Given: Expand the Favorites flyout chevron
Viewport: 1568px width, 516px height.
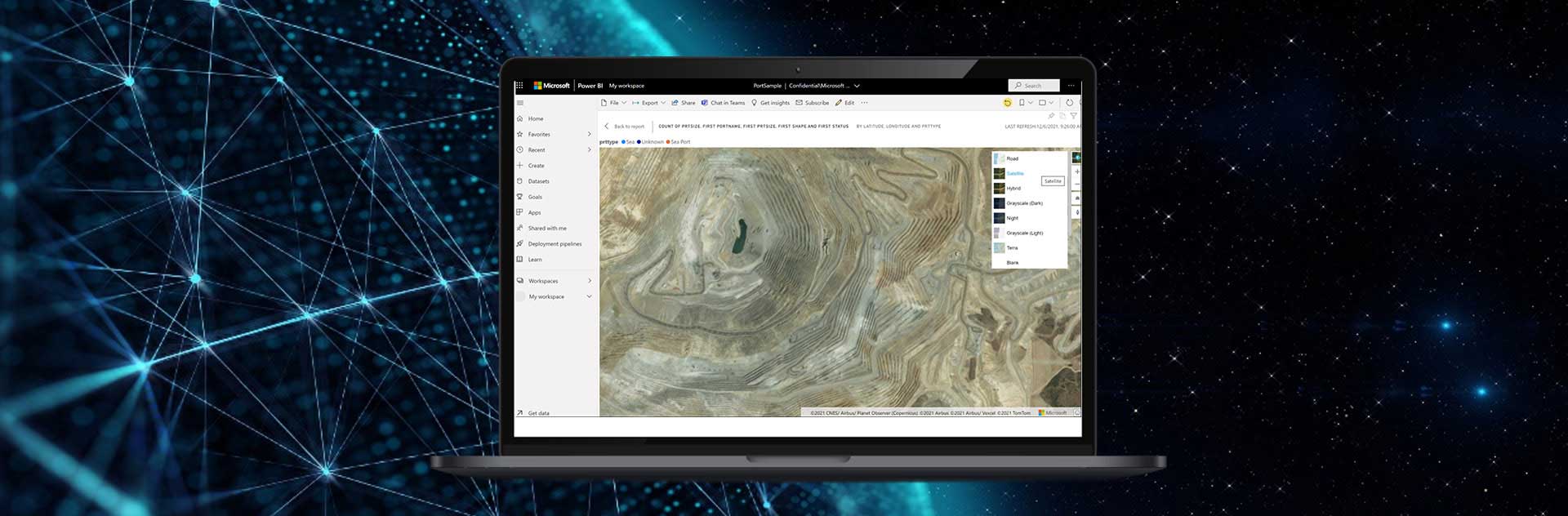Looking at the screenshot, I should tap(590, 134).
